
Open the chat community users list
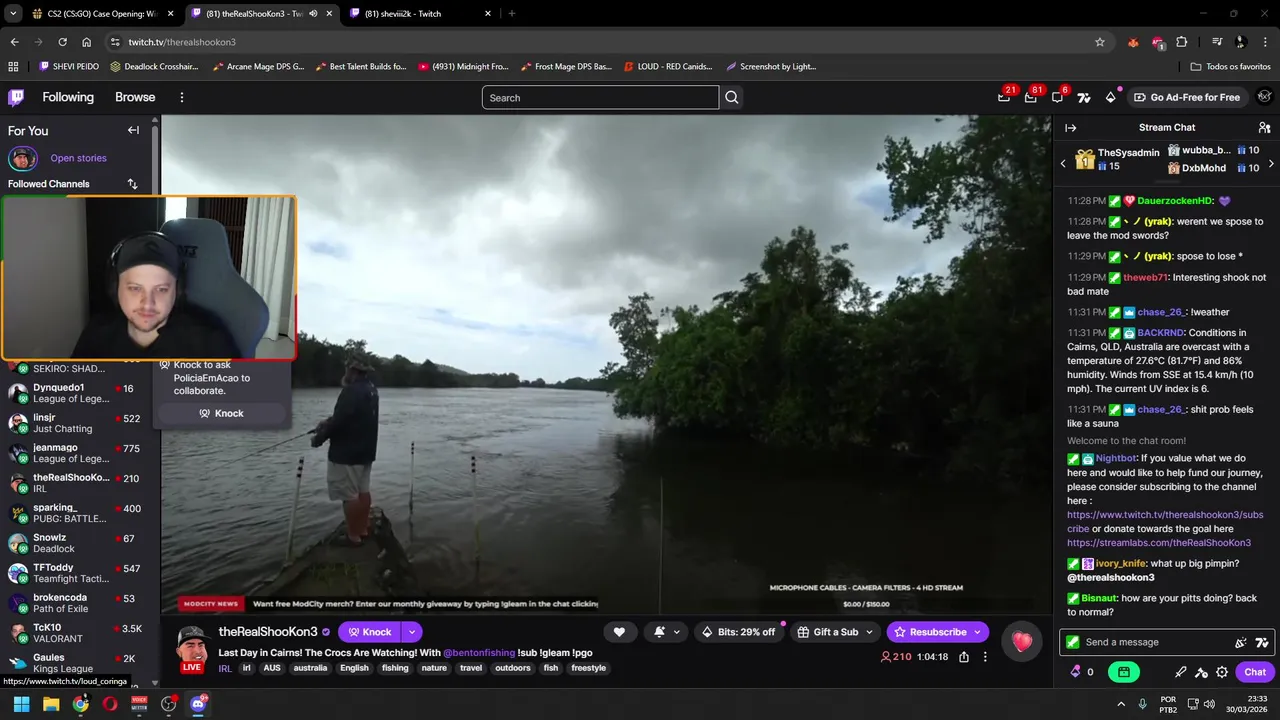(1264, 127)
